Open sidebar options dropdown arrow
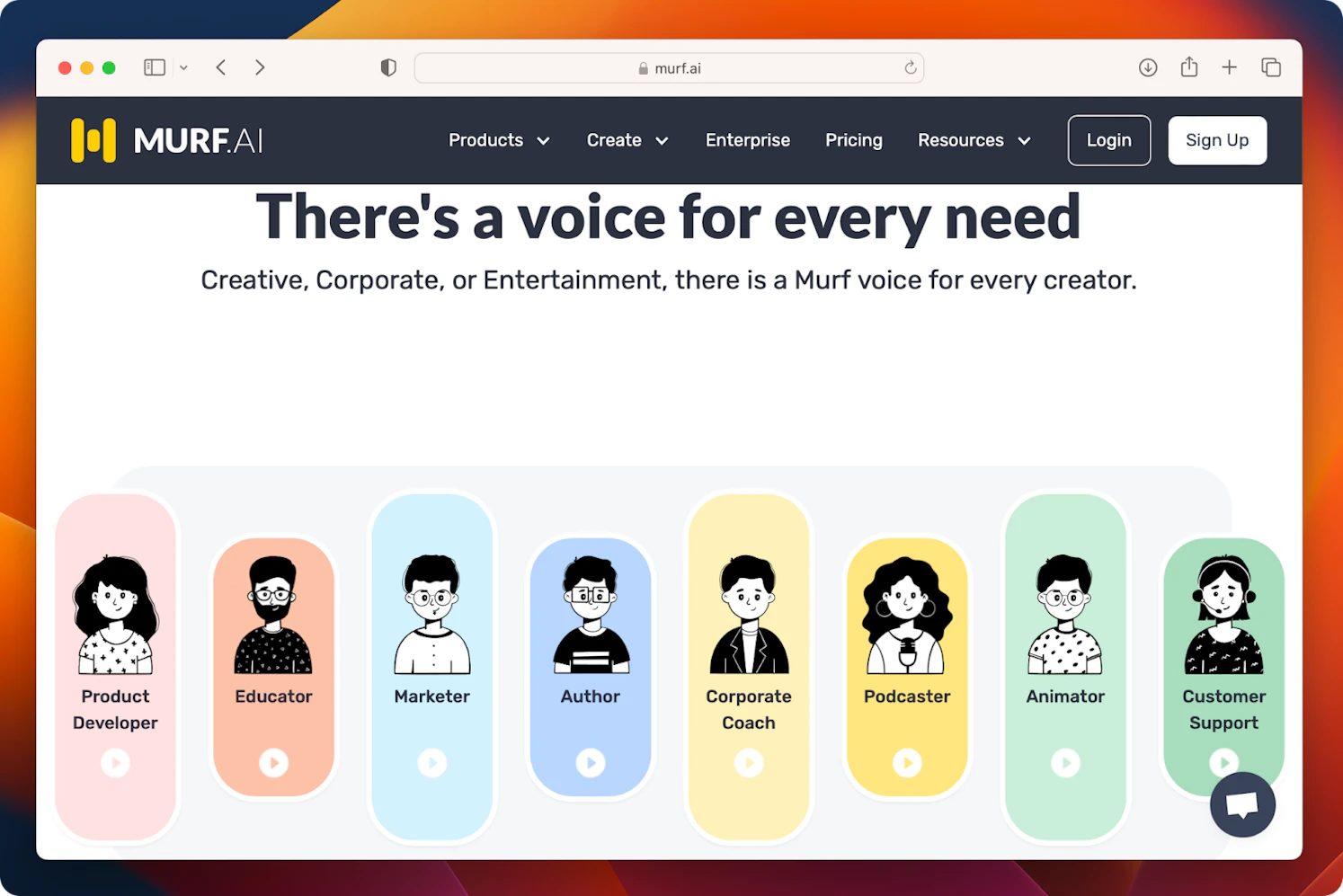The width and height of the screenshot is (1343, 896). [x=183, y=67]
